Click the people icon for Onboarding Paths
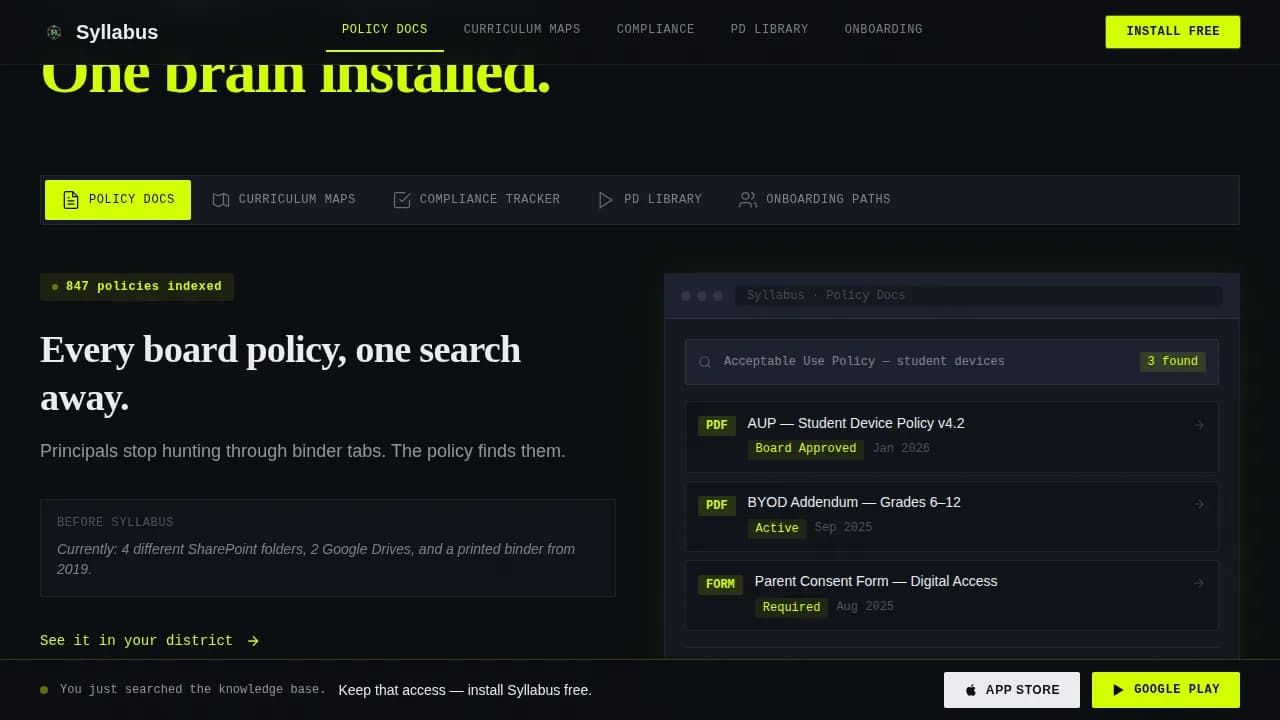This screenshot has height=720, width=1280. tap(748, 200)
